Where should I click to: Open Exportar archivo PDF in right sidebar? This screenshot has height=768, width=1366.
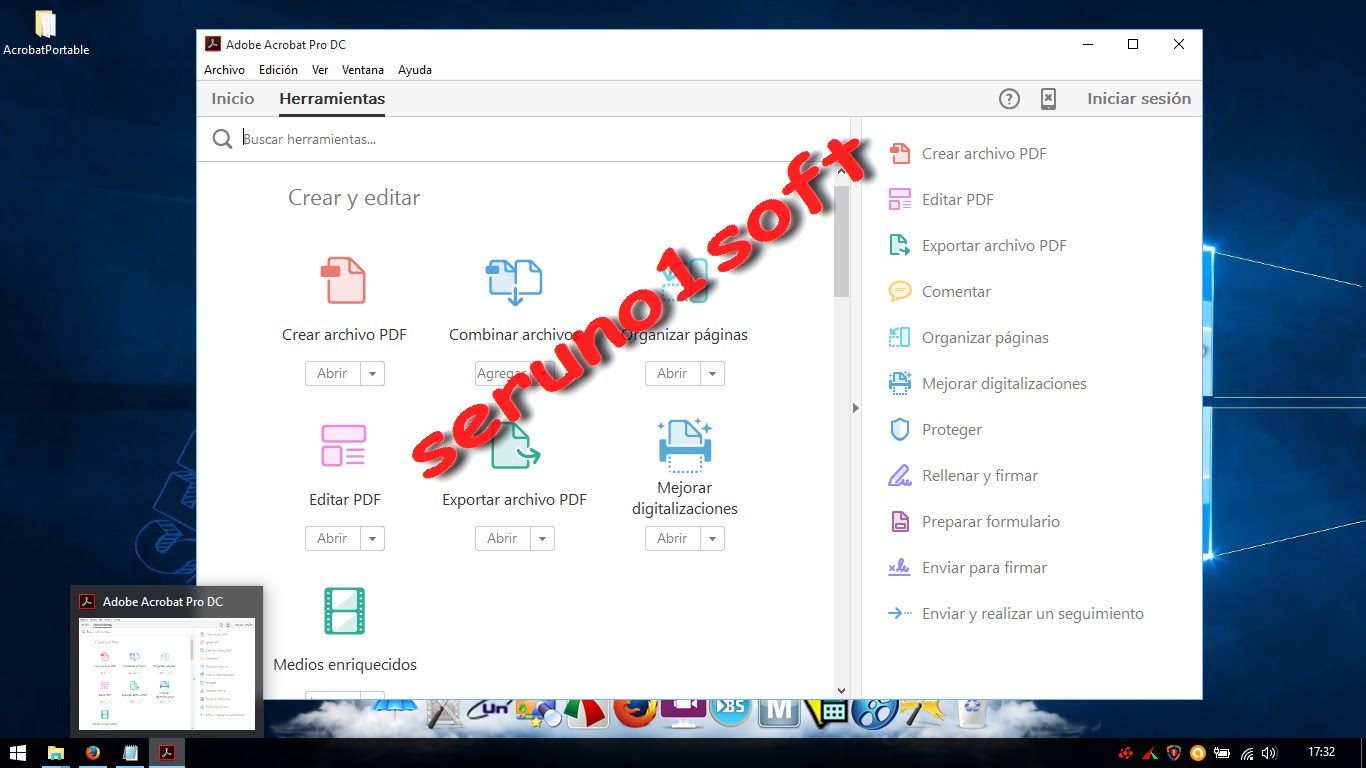tap(978, 245)
